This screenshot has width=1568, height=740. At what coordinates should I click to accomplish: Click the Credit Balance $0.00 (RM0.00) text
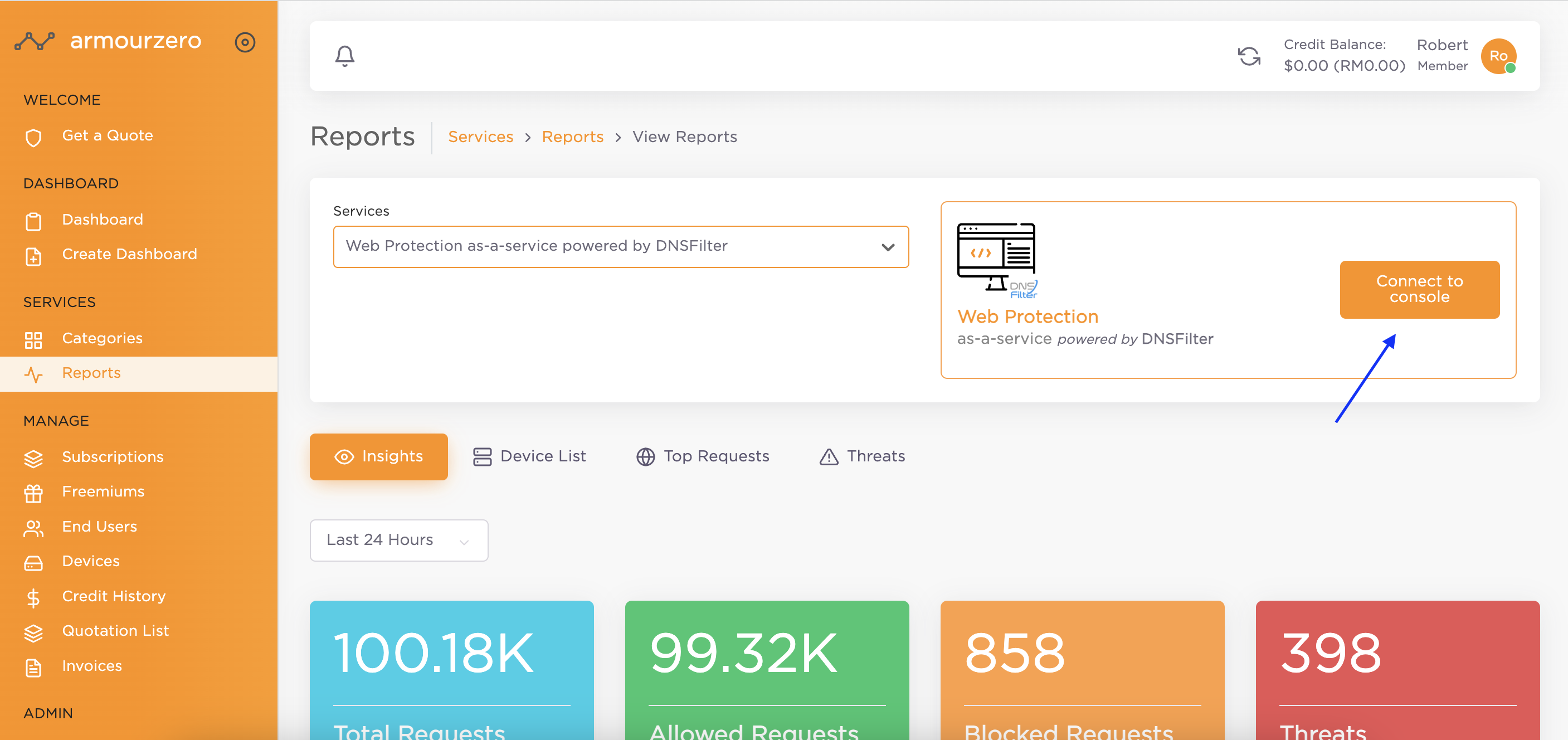point(1344,55)
